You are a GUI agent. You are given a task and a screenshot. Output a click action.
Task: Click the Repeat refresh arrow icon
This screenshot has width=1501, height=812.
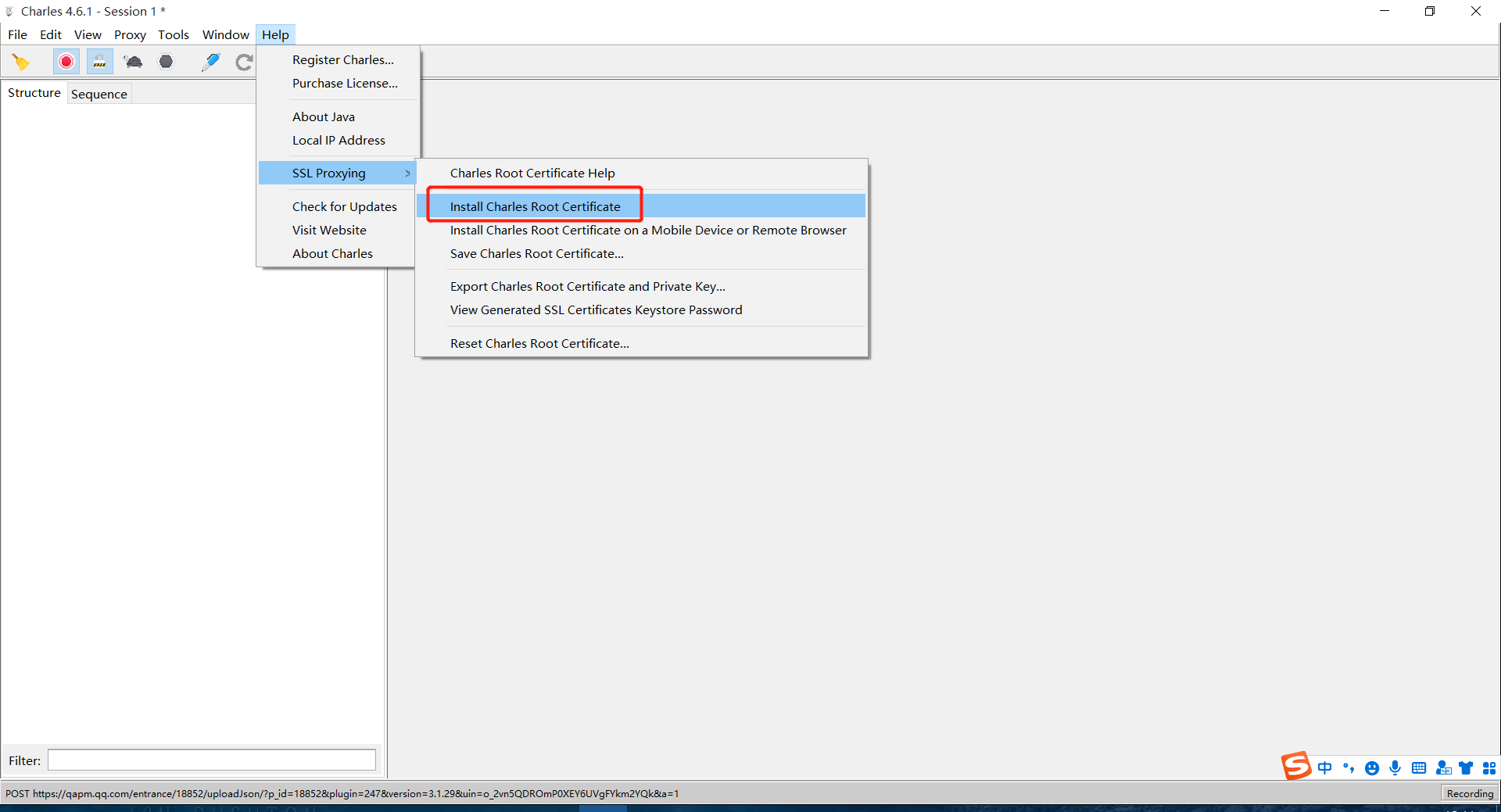click(244, 62)
